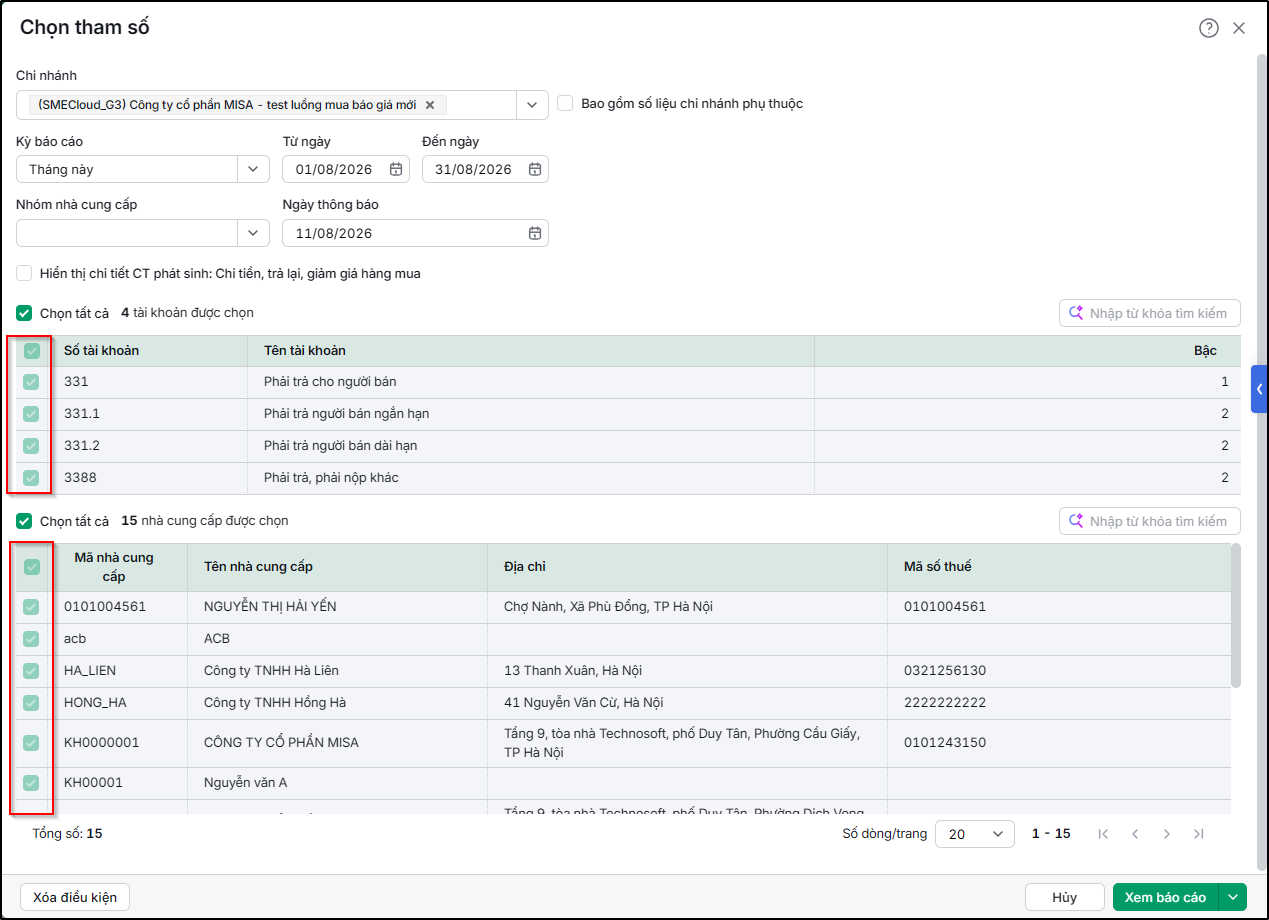Uncheck supplier HA_LIEN row checkbox
Viewport: 1269px width, 920px height.
pos(31,671)
